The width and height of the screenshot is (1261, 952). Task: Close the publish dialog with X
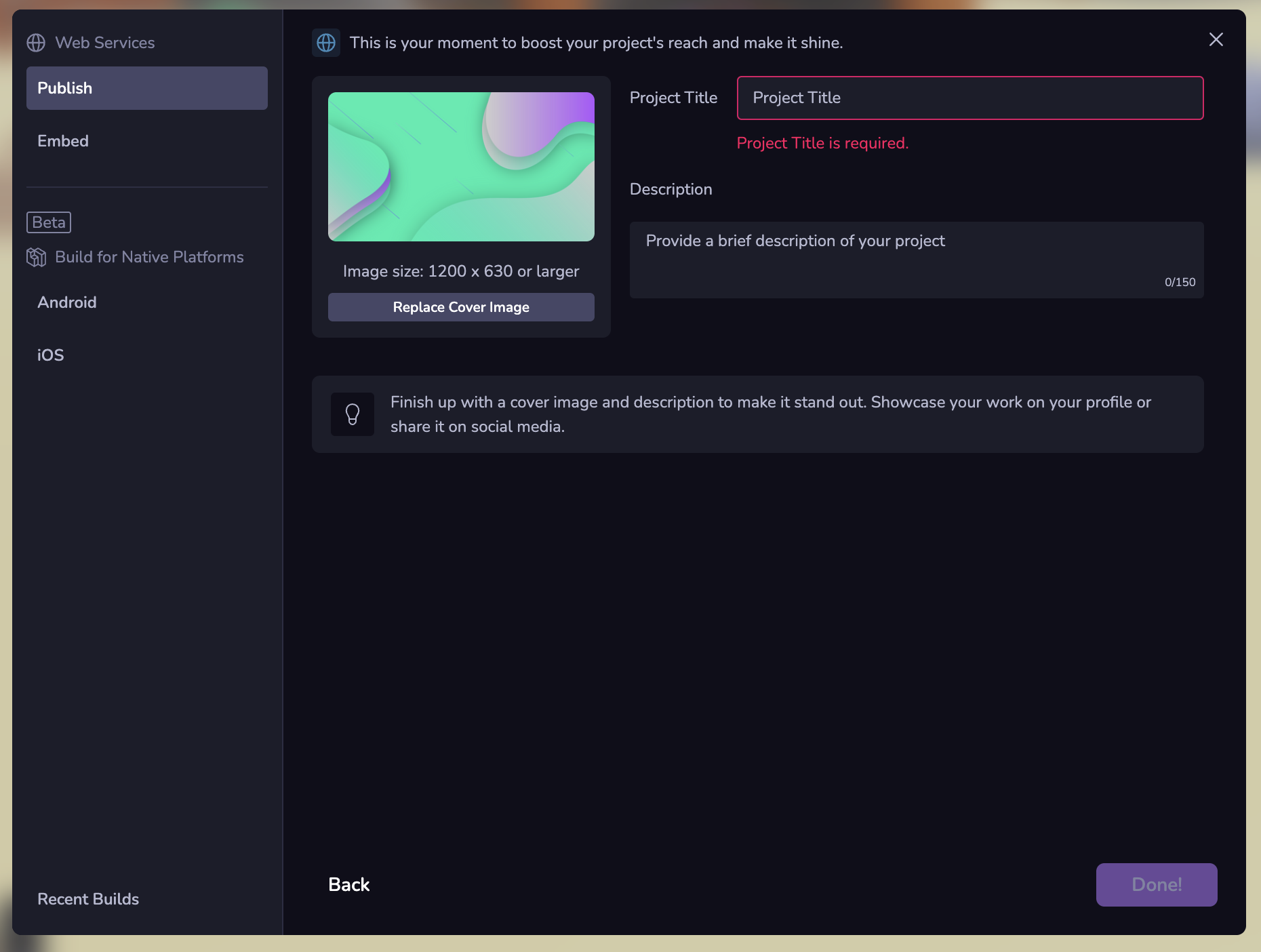[1216, 40]
